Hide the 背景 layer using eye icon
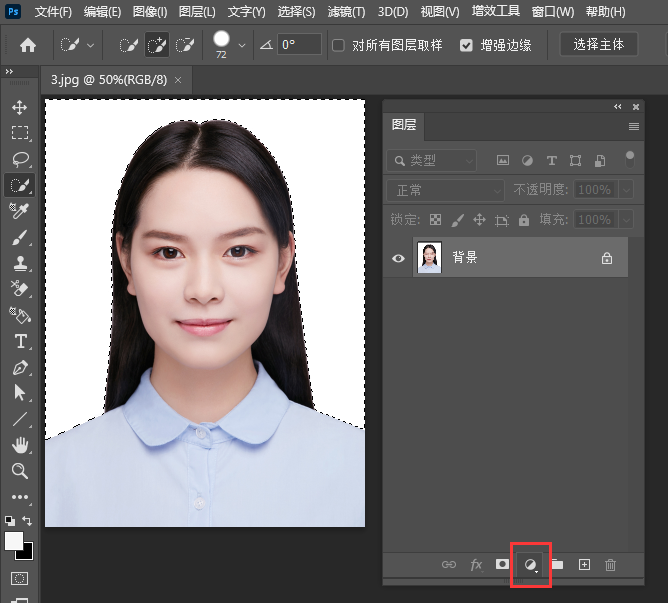Image resolution: width=668 pixels, height=603 pixels. pos(398,258)
